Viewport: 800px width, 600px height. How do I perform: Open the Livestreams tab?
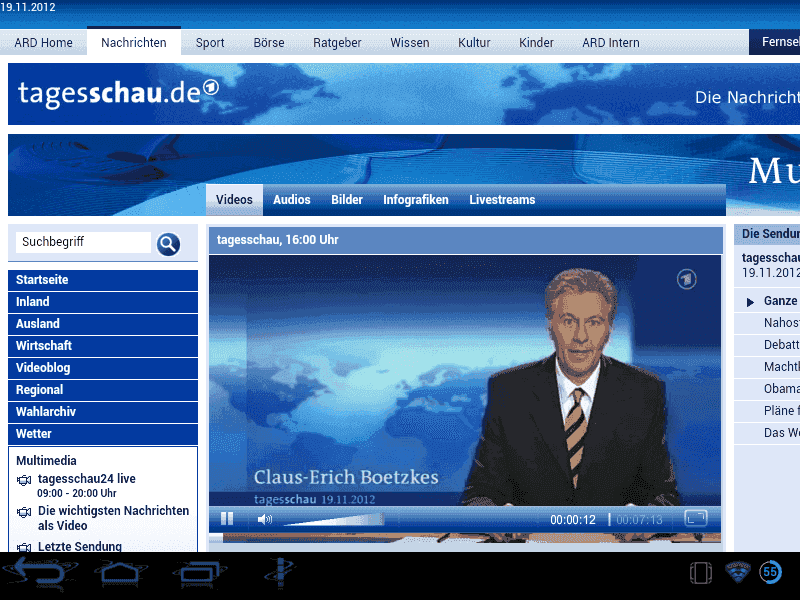click(502, 199)
